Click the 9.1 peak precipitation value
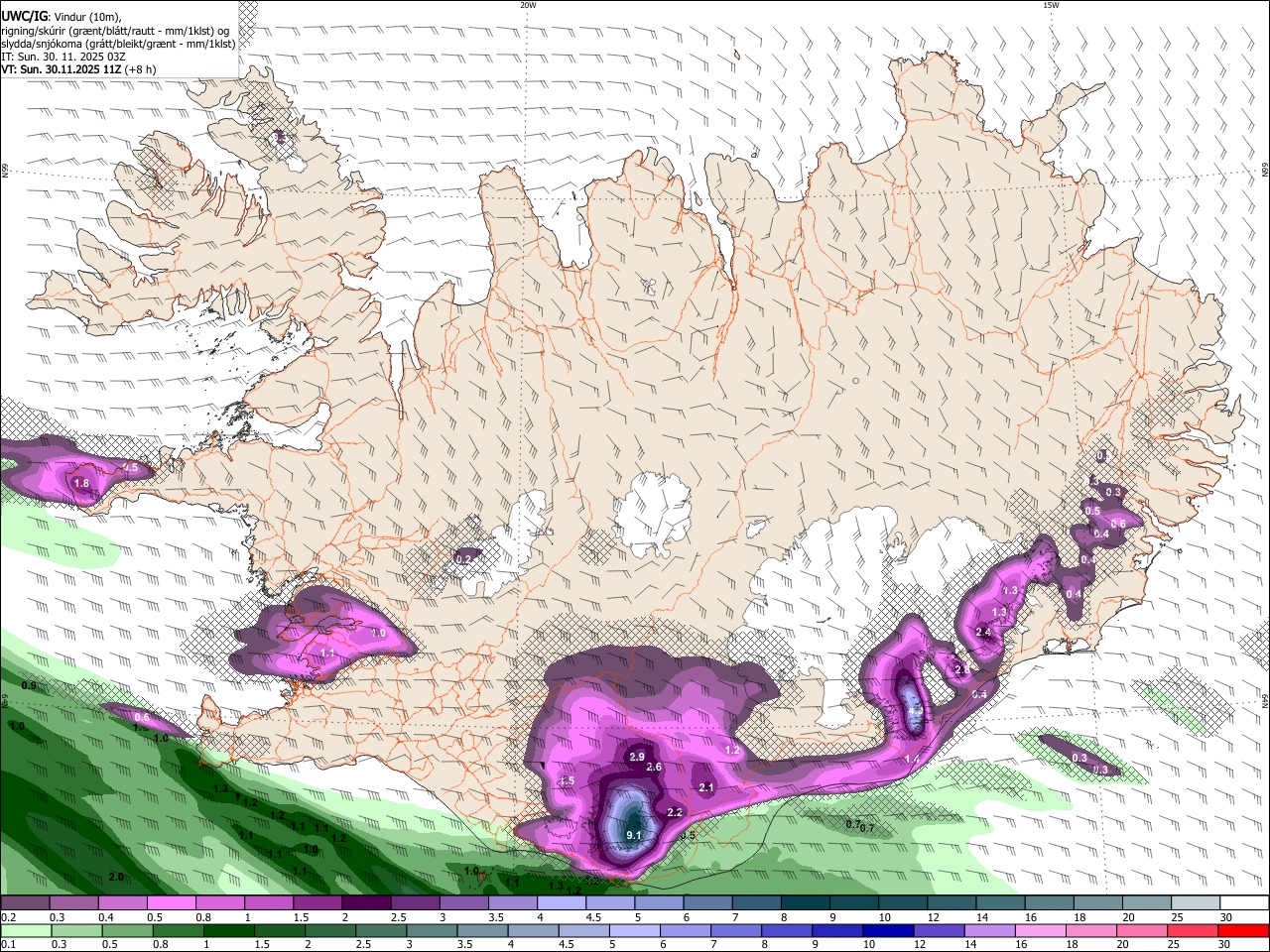Screen dimensions: 1270x952 [634, 836]
